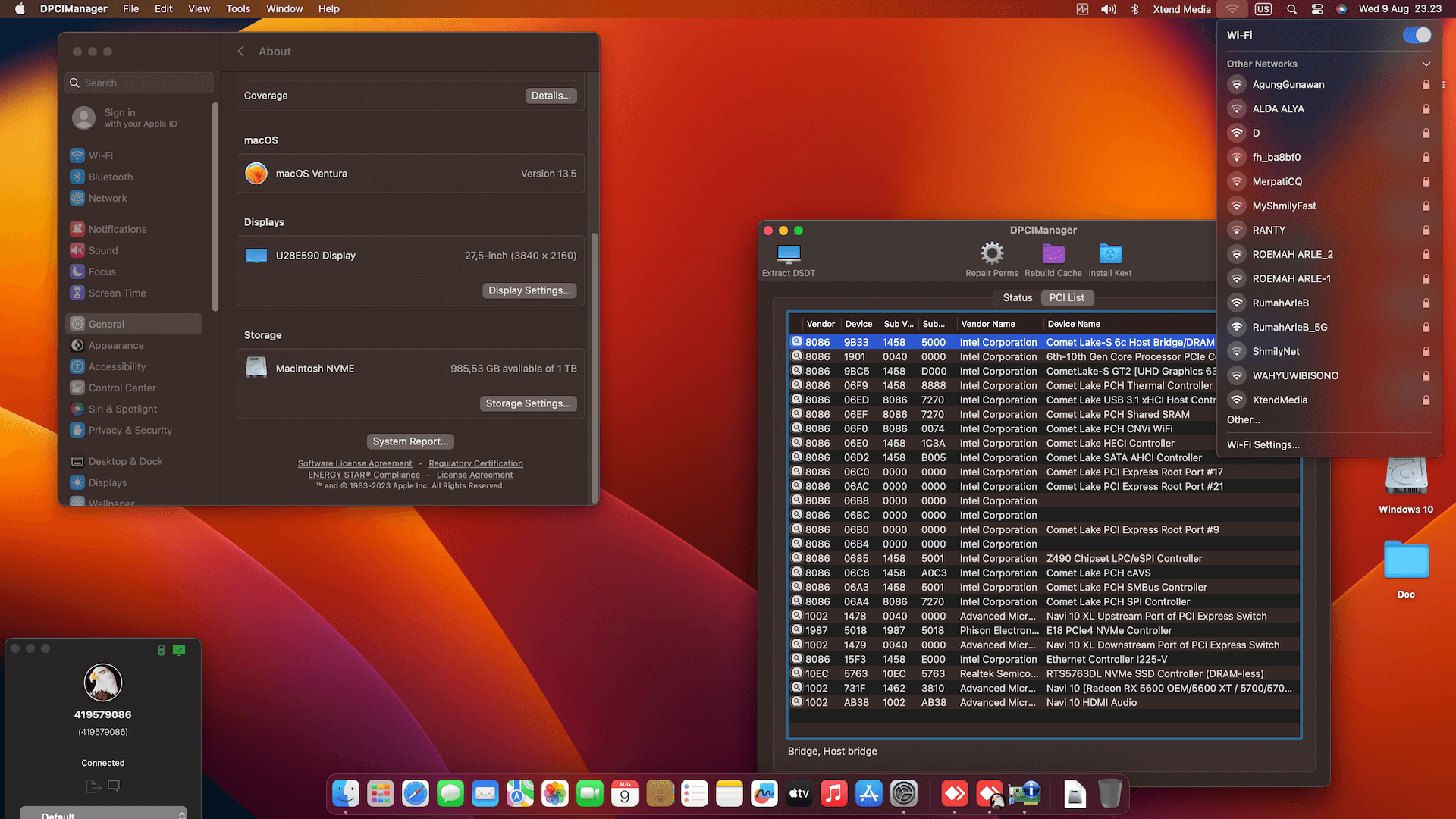Click the Search field in System Settings

(139, 82)
